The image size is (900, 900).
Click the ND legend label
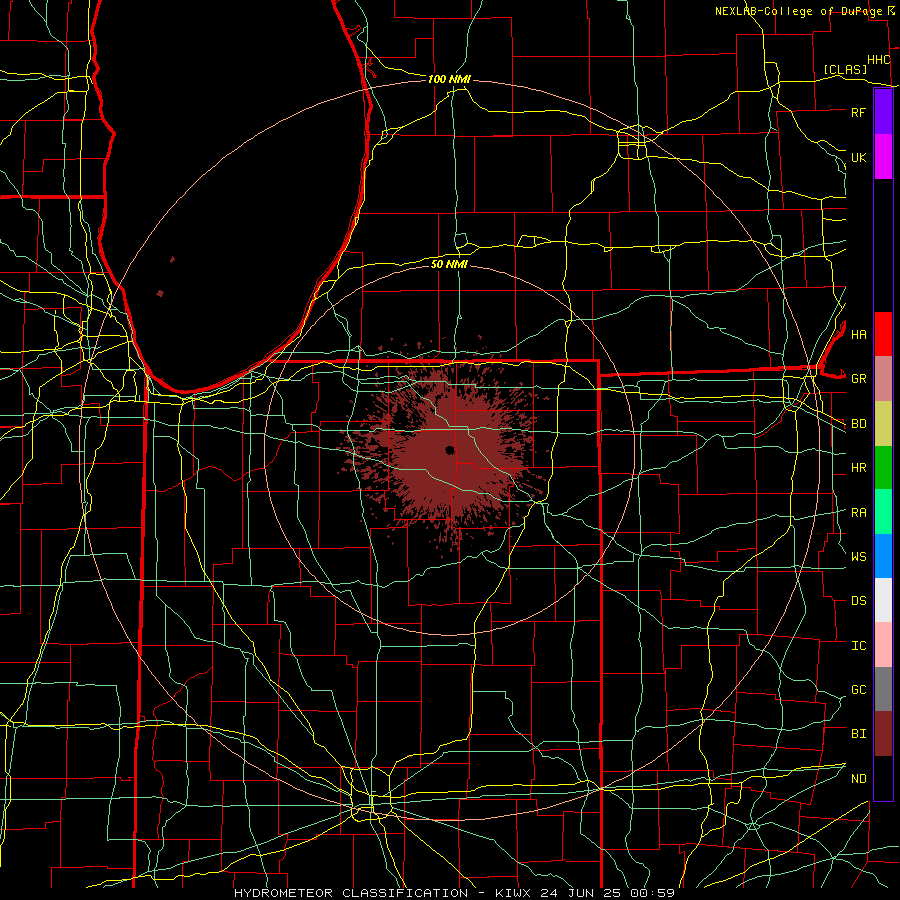[858, 779]
